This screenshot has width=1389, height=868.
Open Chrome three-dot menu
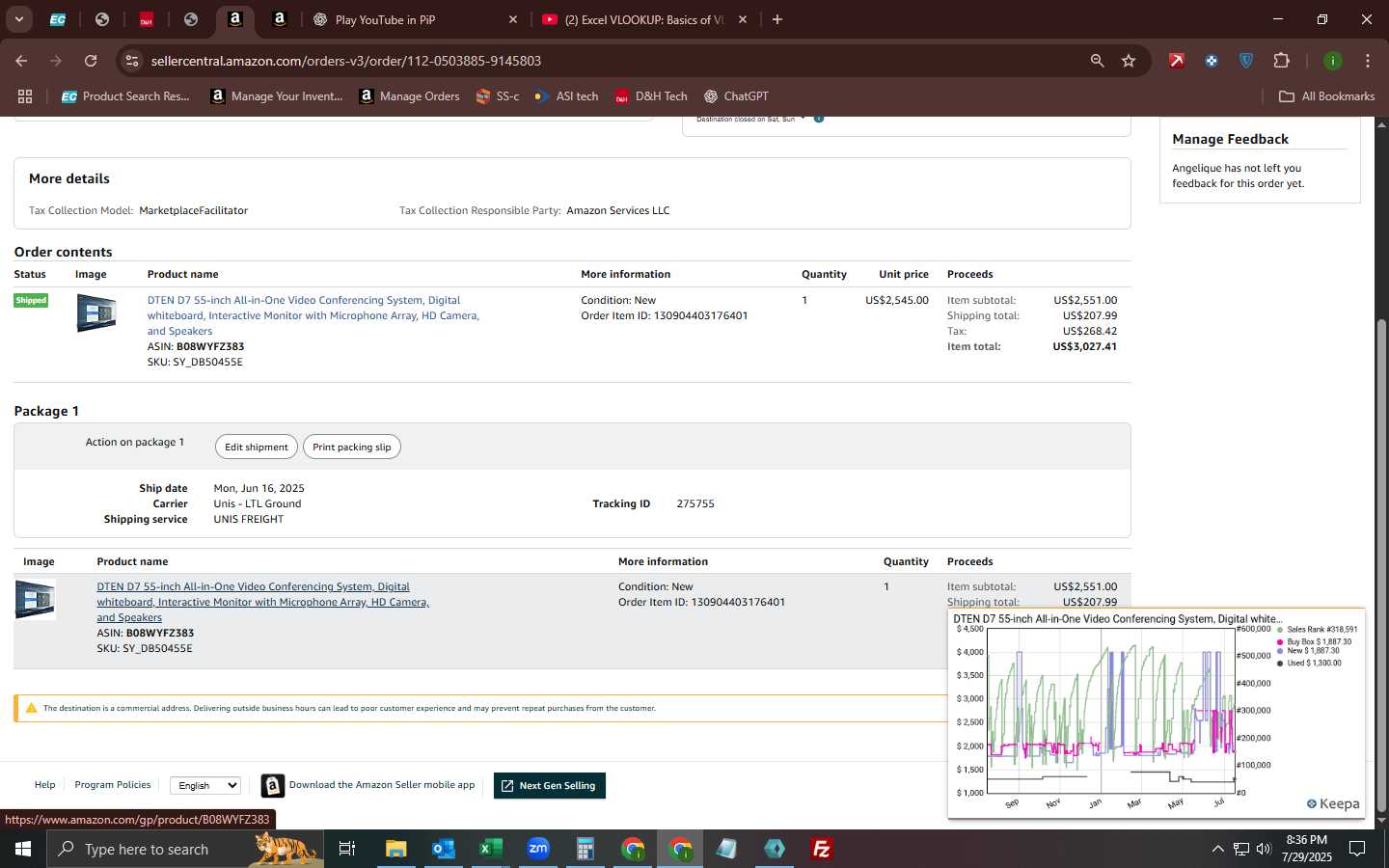click(x=1368, y=61)
